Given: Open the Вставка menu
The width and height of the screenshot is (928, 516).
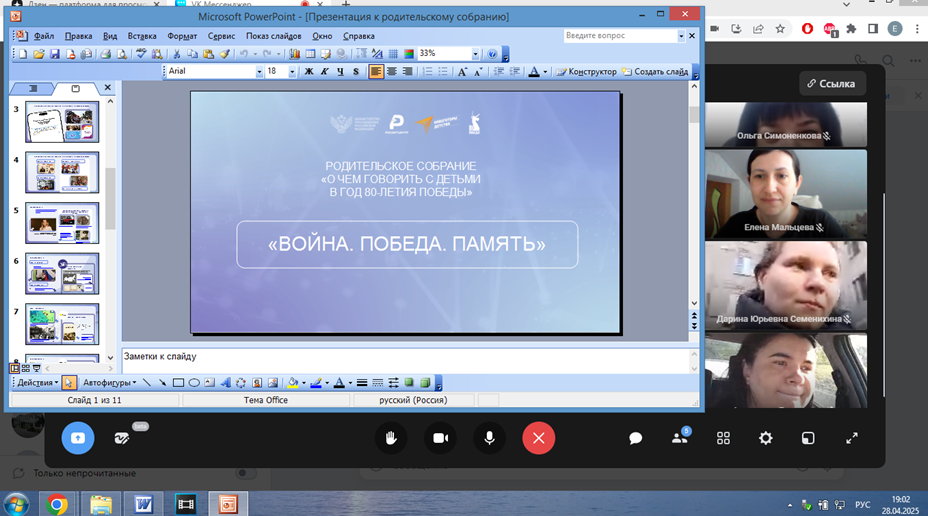Looking at the screenshot, I should pos(142,36).
